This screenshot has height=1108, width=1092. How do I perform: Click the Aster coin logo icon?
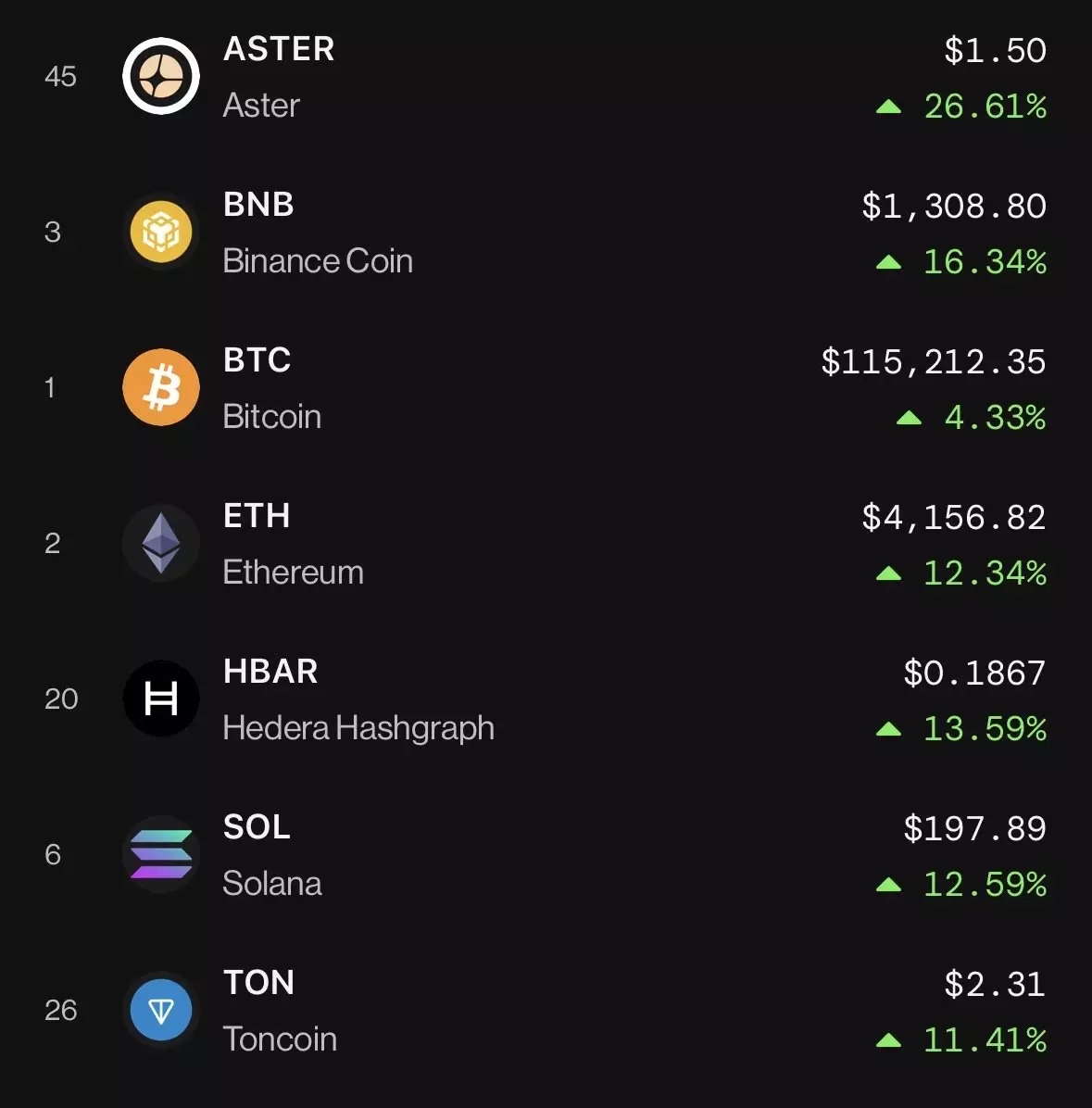pos(161,76)
